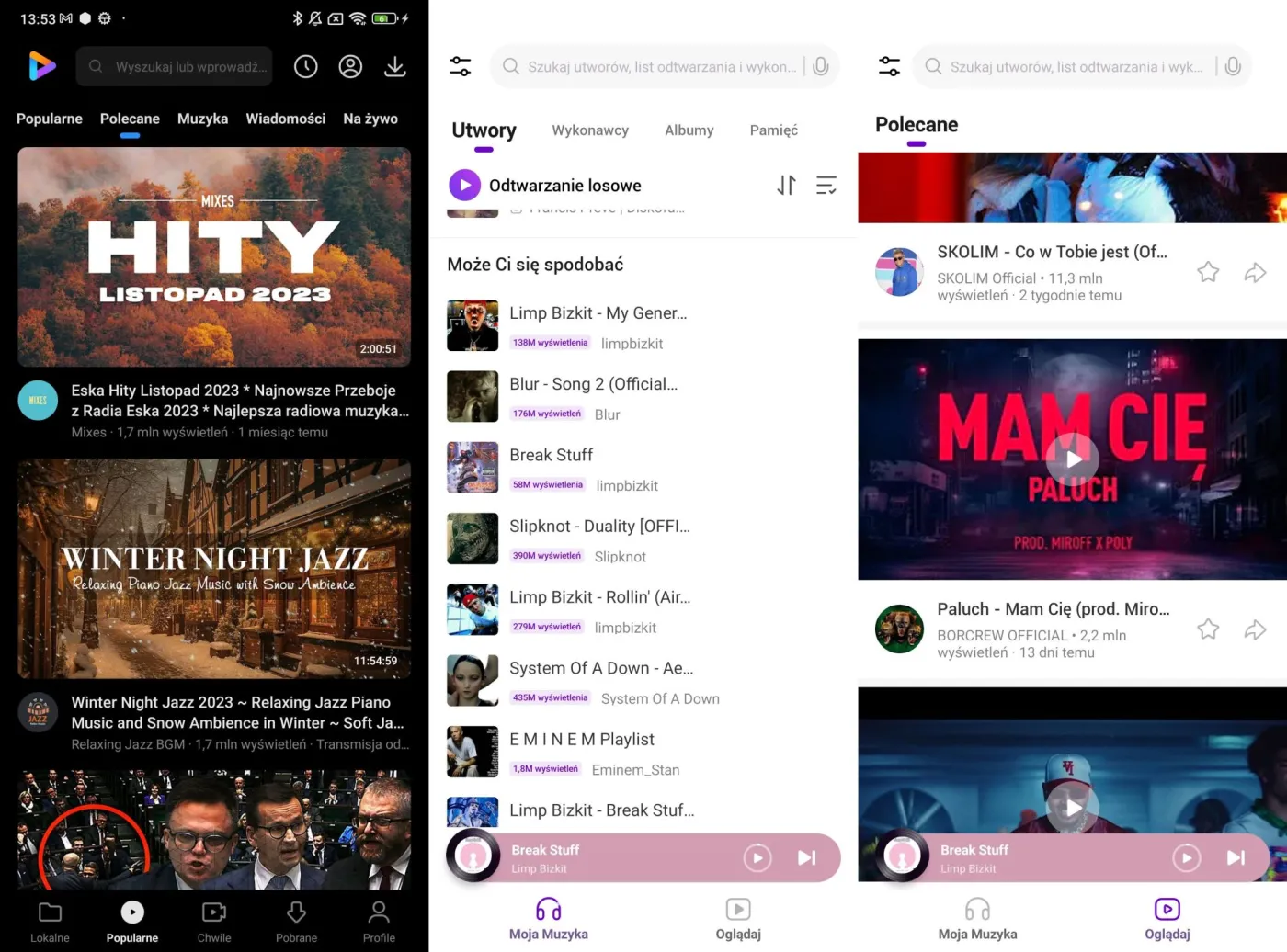The height and width of the screenshot is (952, 1287).
Task: Open downloads icon in top bar
Action: click(395, 66)
